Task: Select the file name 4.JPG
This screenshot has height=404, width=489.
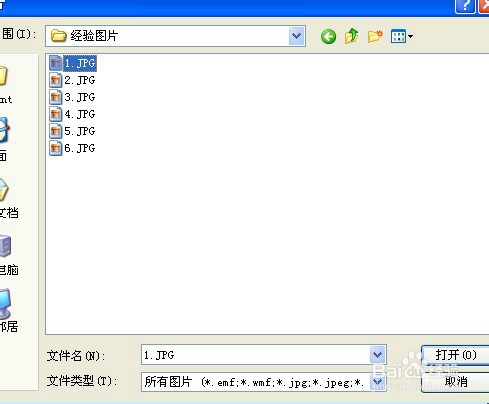Action: (80, 114)
